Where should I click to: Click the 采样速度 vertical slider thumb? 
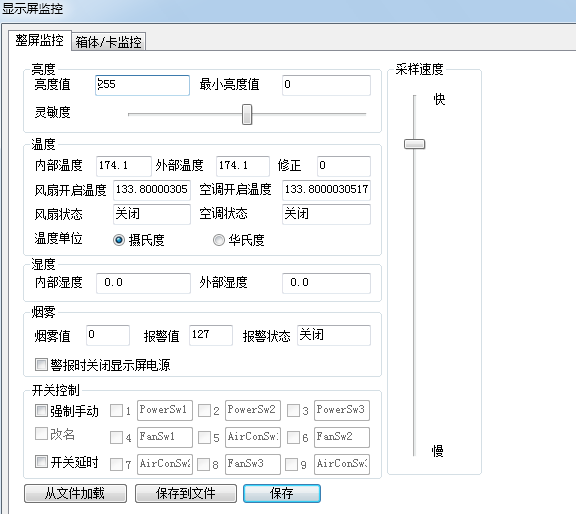(414, 144)
